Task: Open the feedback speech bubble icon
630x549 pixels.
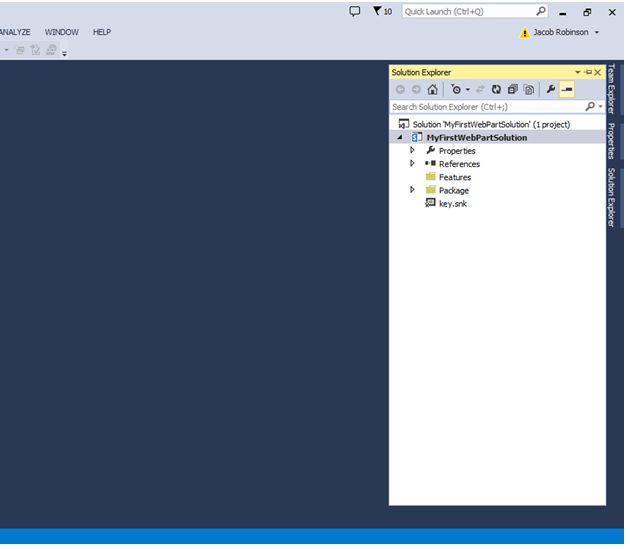Action: coord(355,11)
